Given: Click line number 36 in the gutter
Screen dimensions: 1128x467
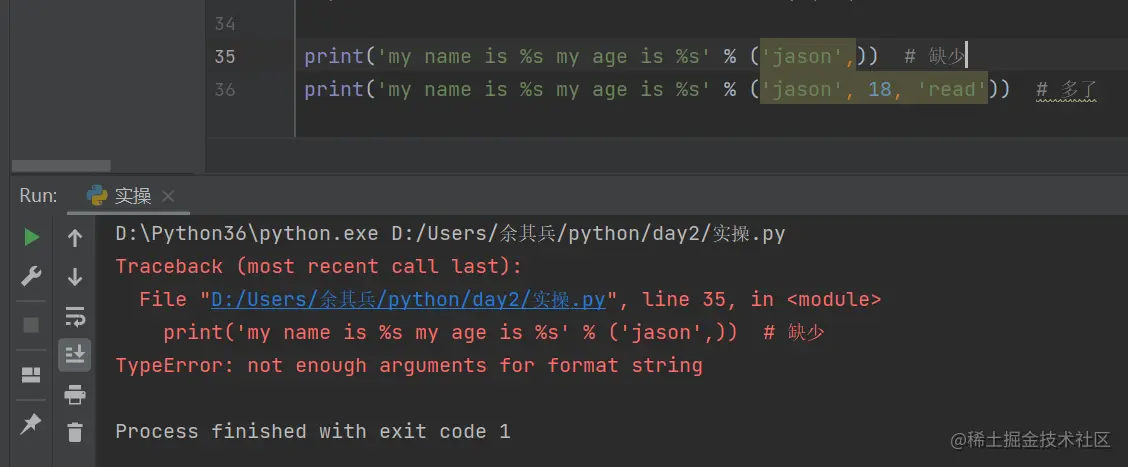Looking at the screenshot, I should coord(225,90).
